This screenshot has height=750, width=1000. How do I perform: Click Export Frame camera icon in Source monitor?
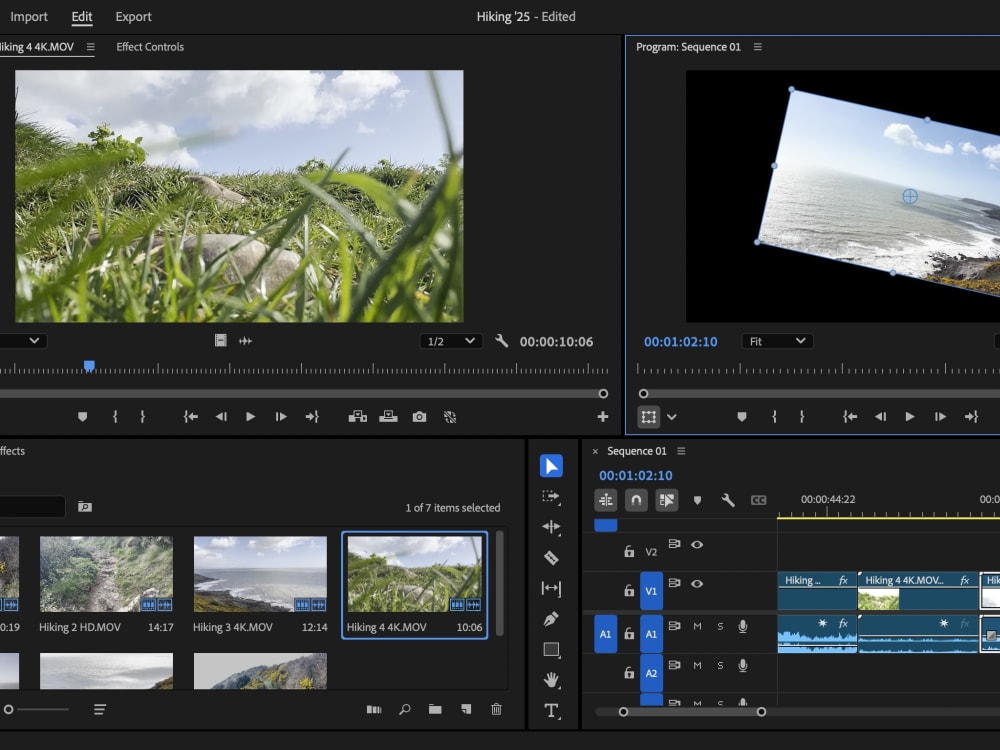coord(419,417)
